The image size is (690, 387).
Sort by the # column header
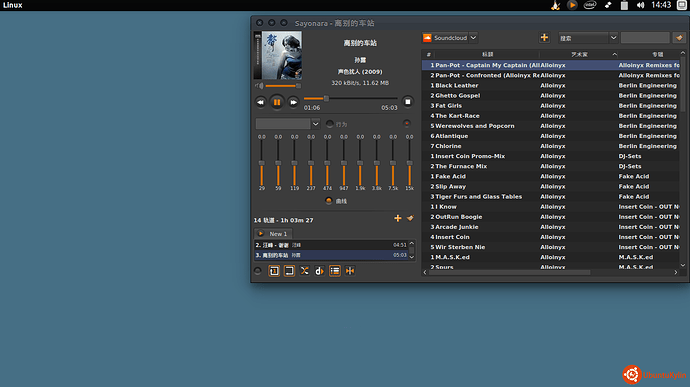[x=428, y=55]
